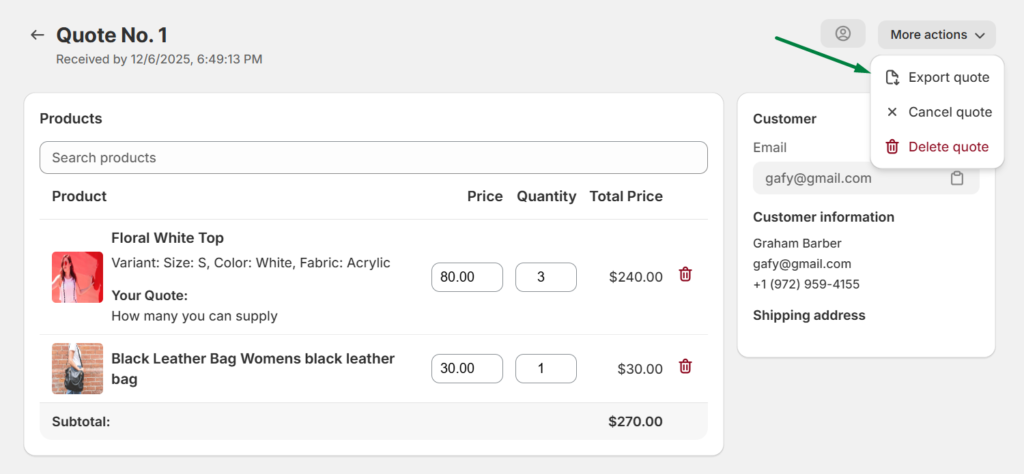Open the Floral White Top thumbnail

(77, 277)
